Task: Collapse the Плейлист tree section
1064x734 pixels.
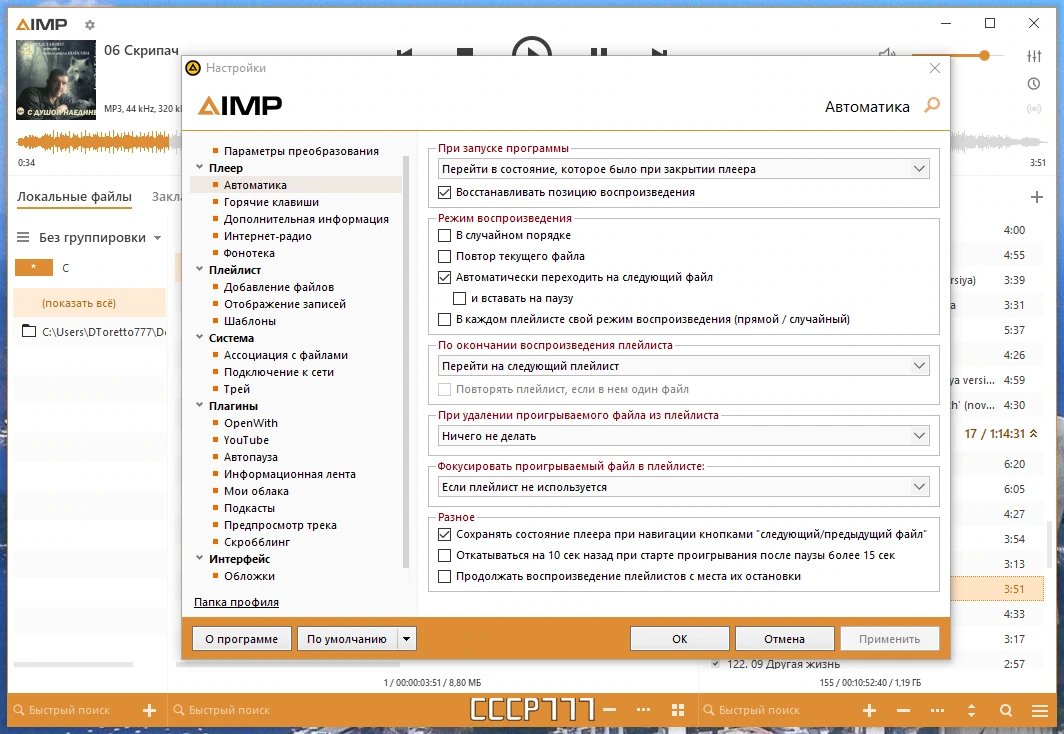Action: (200, 269)
